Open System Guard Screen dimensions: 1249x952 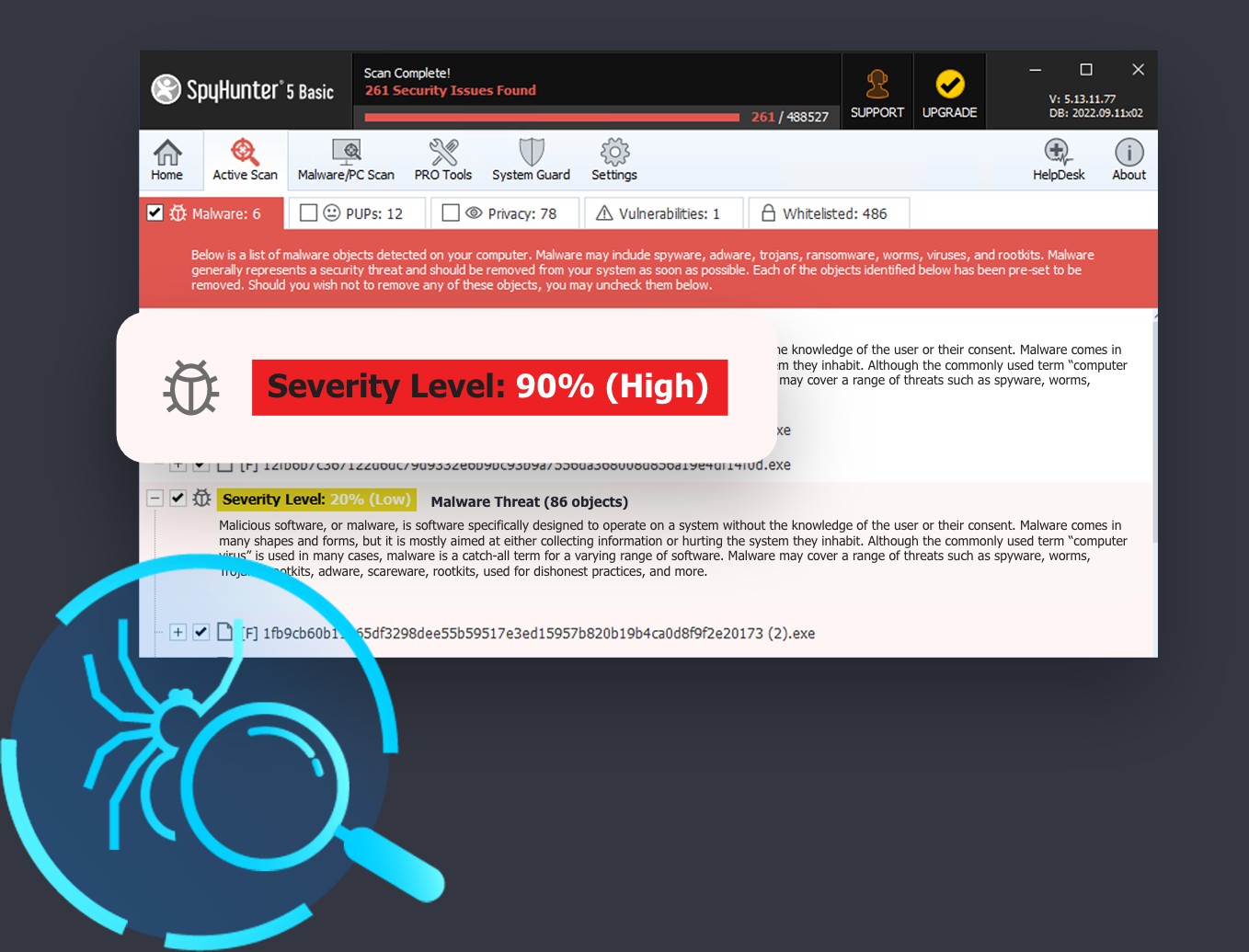[531, 158]
